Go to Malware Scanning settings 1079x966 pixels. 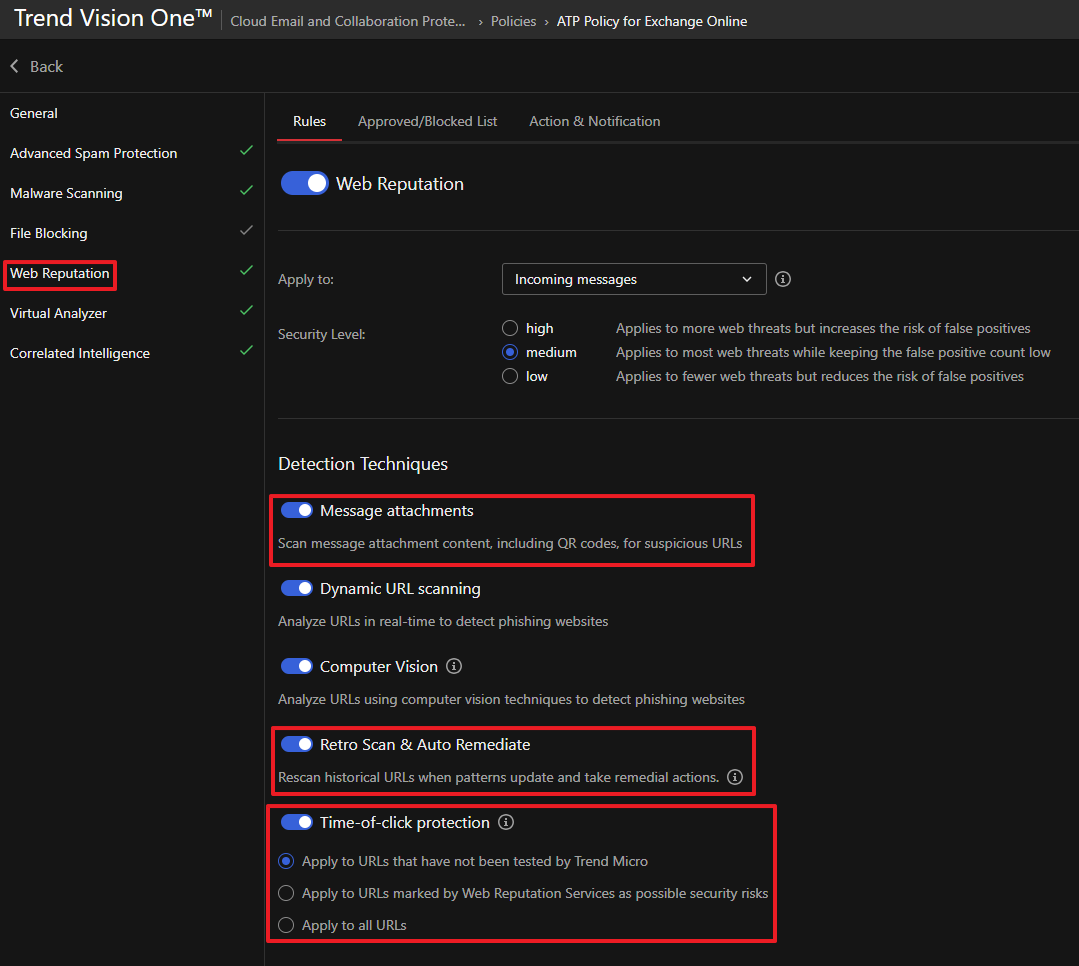[x=66, y=193]
